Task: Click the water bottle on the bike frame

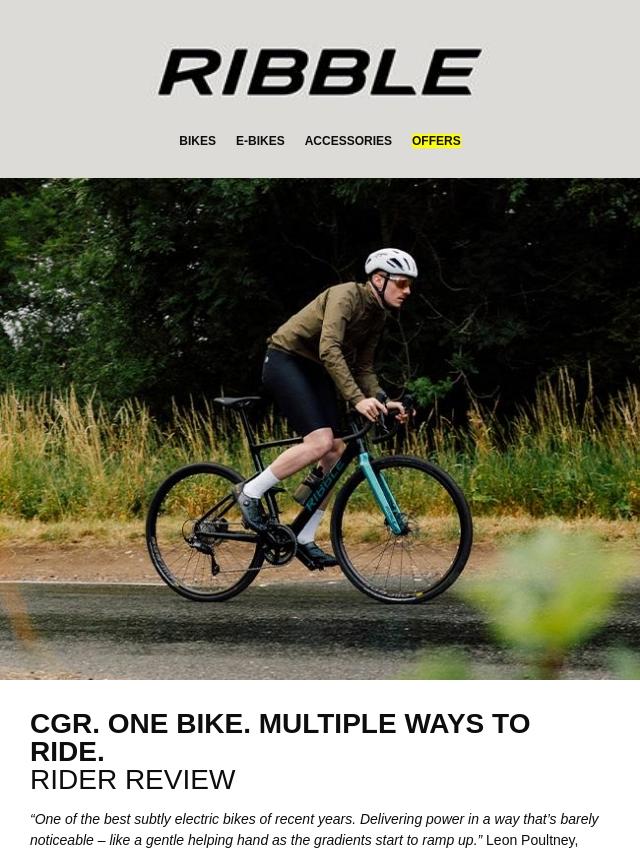Action: (x=308, y=485)
